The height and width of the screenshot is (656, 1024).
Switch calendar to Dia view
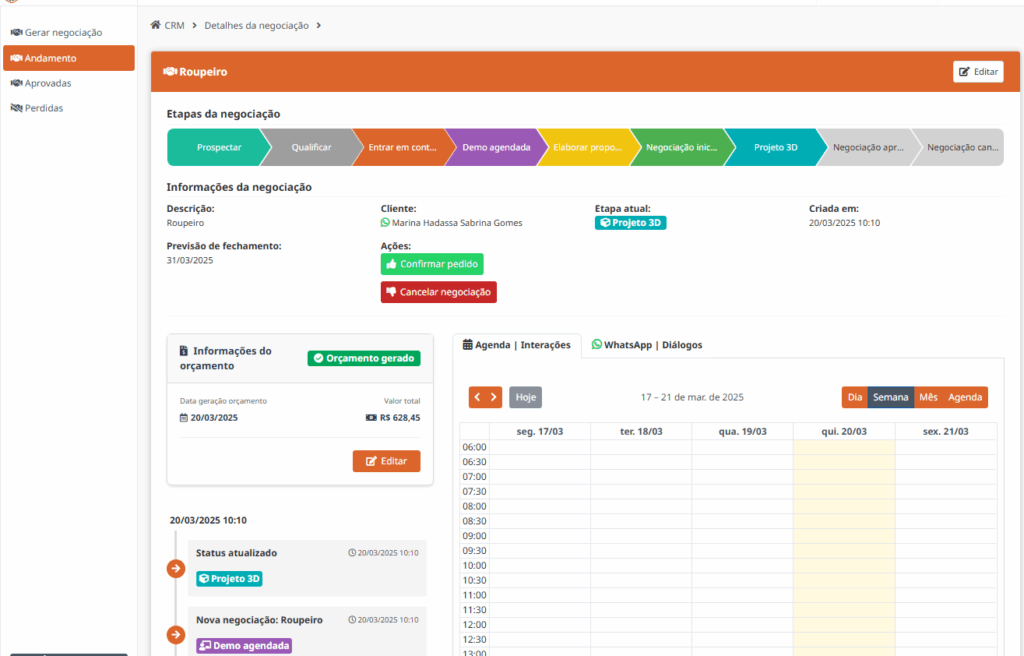(855, 397)
